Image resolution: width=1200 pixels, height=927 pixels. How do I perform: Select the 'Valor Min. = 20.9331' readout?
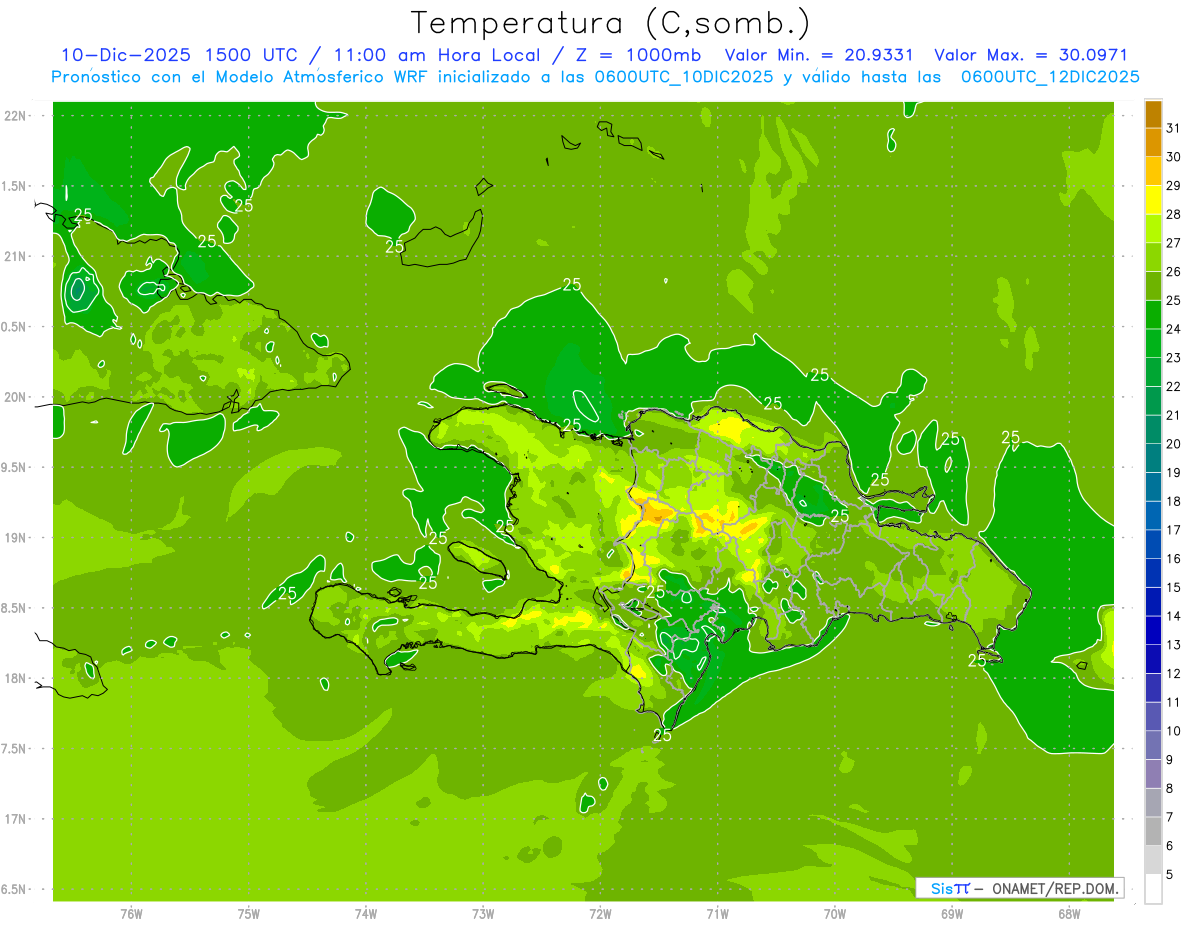pyautogui.click(x=819, y=55)
